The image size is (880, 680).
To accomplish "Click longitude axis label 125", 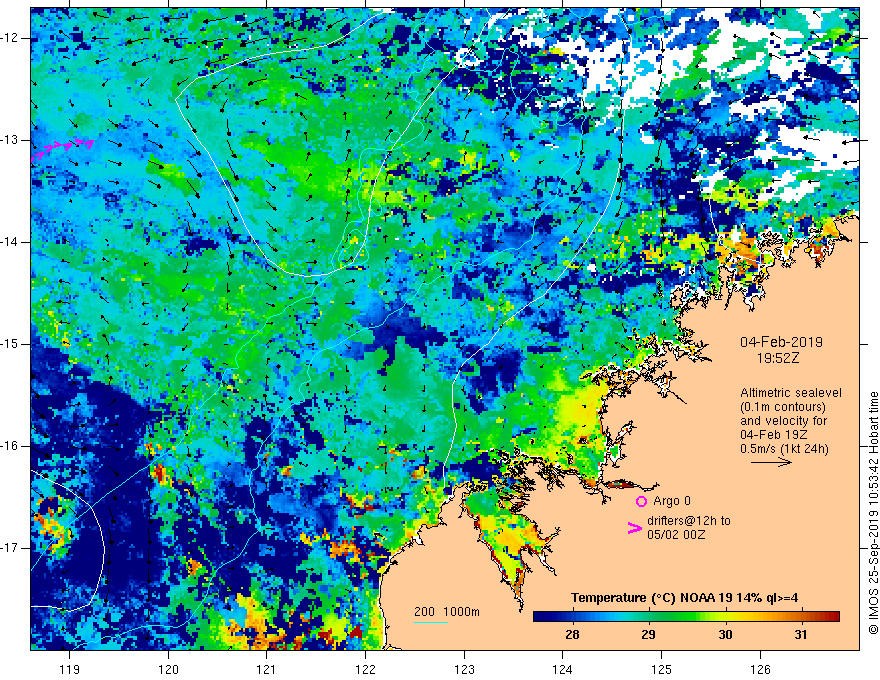I will coord(661,669).
